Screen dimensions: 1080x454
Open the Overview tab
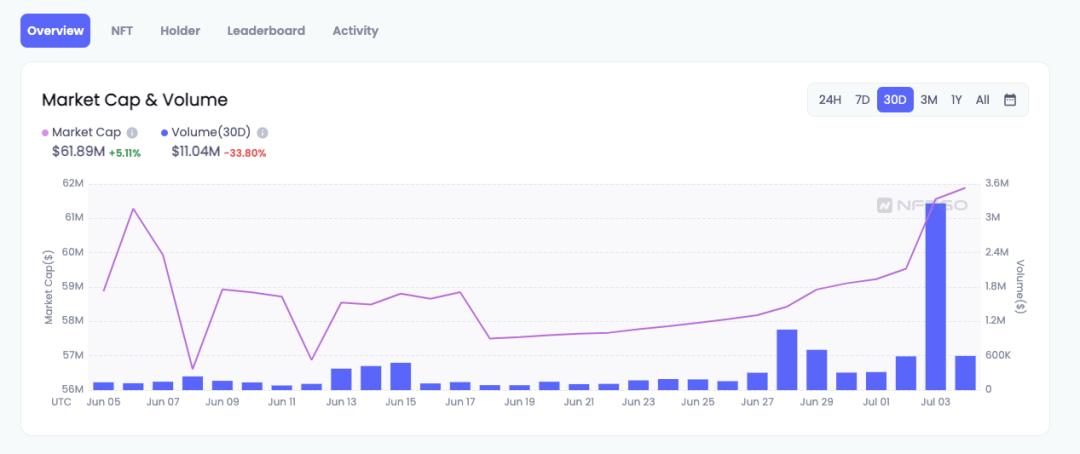coord(55,31)
